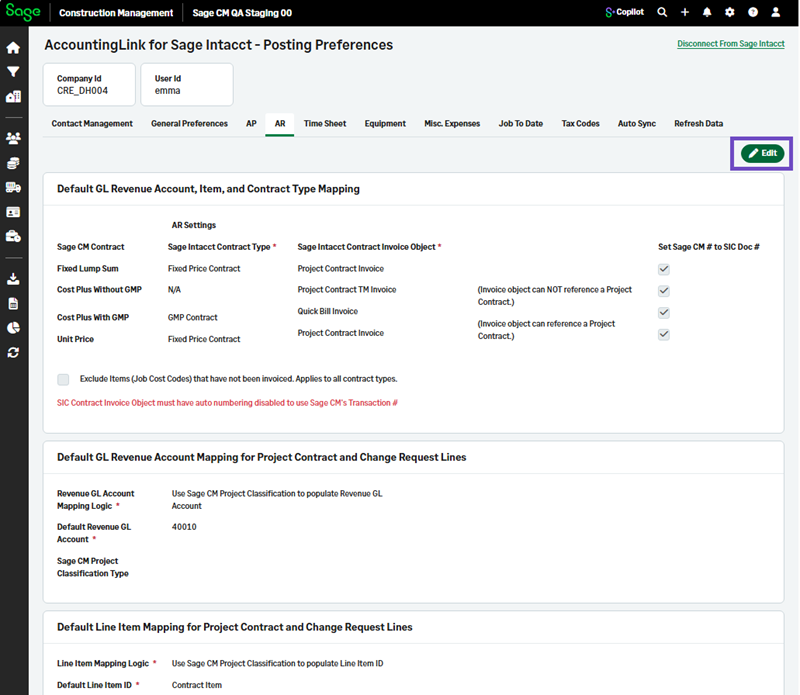The image size is (800, 695).
Task: Open the Refresh Data tab
Action: 698,123
